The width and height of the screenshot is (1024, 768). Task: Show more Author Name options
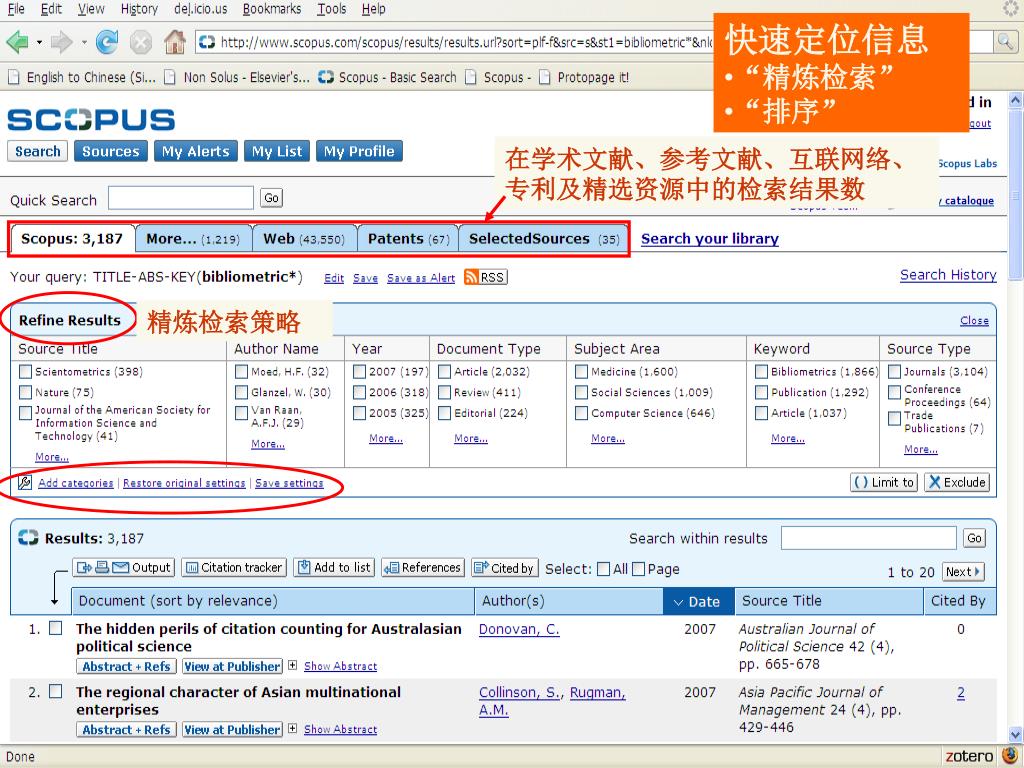pos(268,444)
